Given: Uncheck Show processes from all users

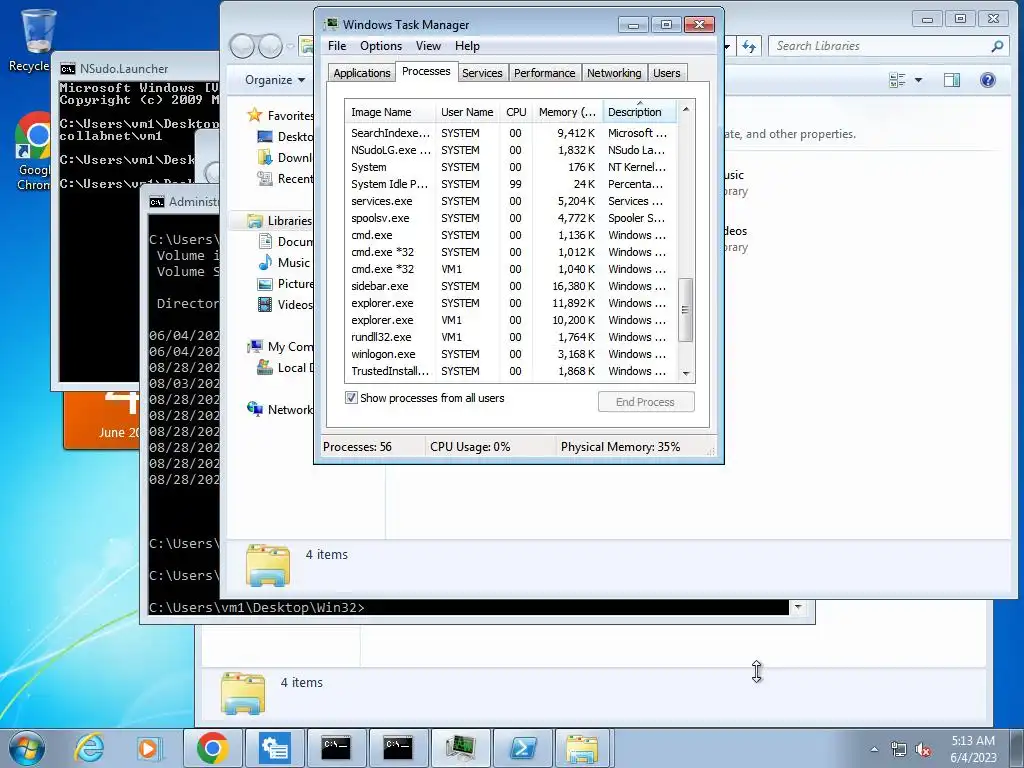Looking at the screenshot, I should click(351, 398).
